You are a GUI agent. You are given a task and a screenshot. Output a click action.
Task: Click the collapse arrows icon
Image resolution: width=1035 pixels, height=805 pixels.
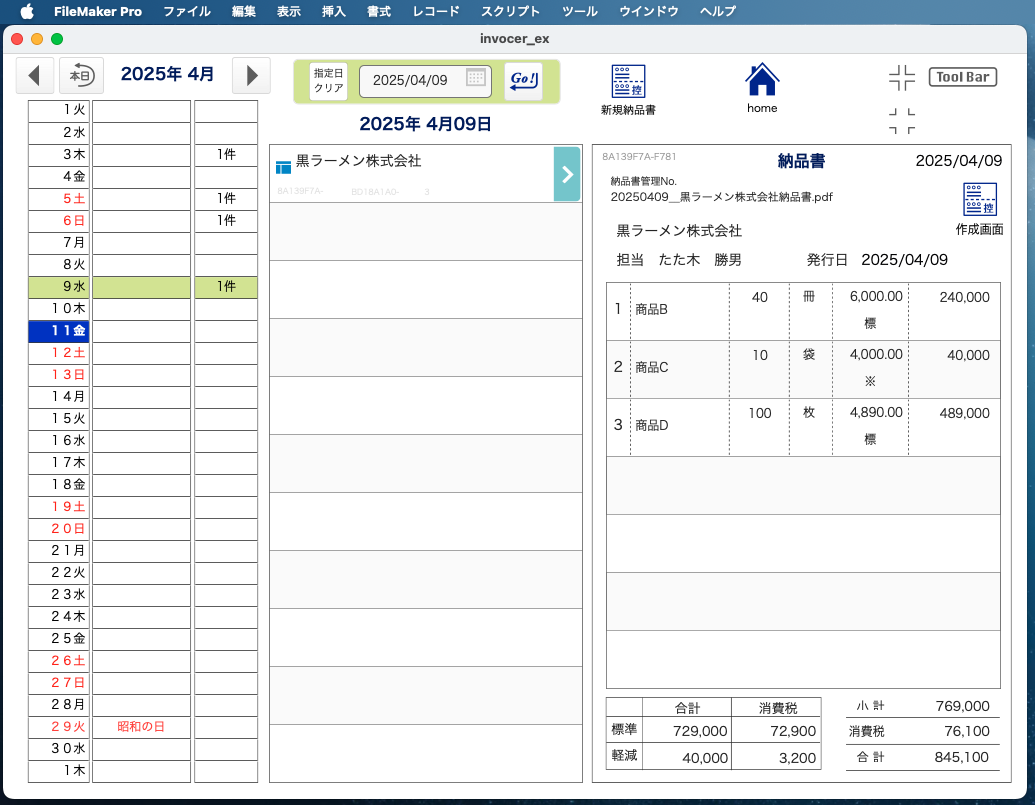pyautogui.click(x=901, y=78)
